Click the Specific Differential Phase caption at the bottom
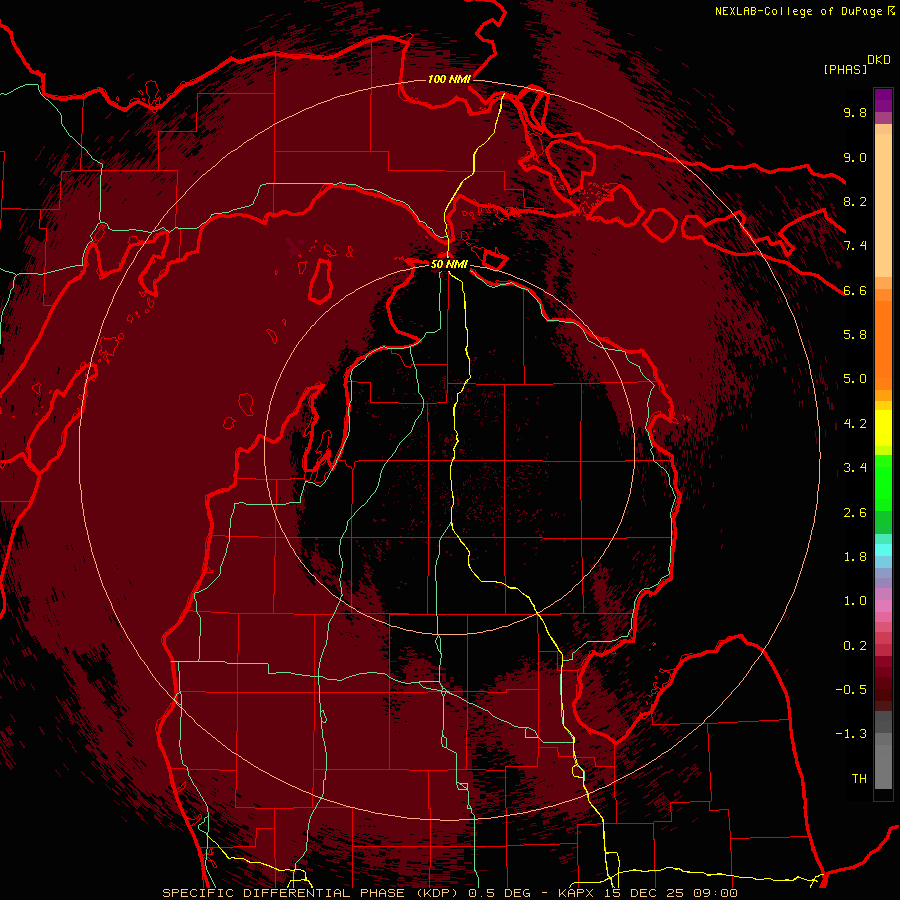 pos(449,893)
